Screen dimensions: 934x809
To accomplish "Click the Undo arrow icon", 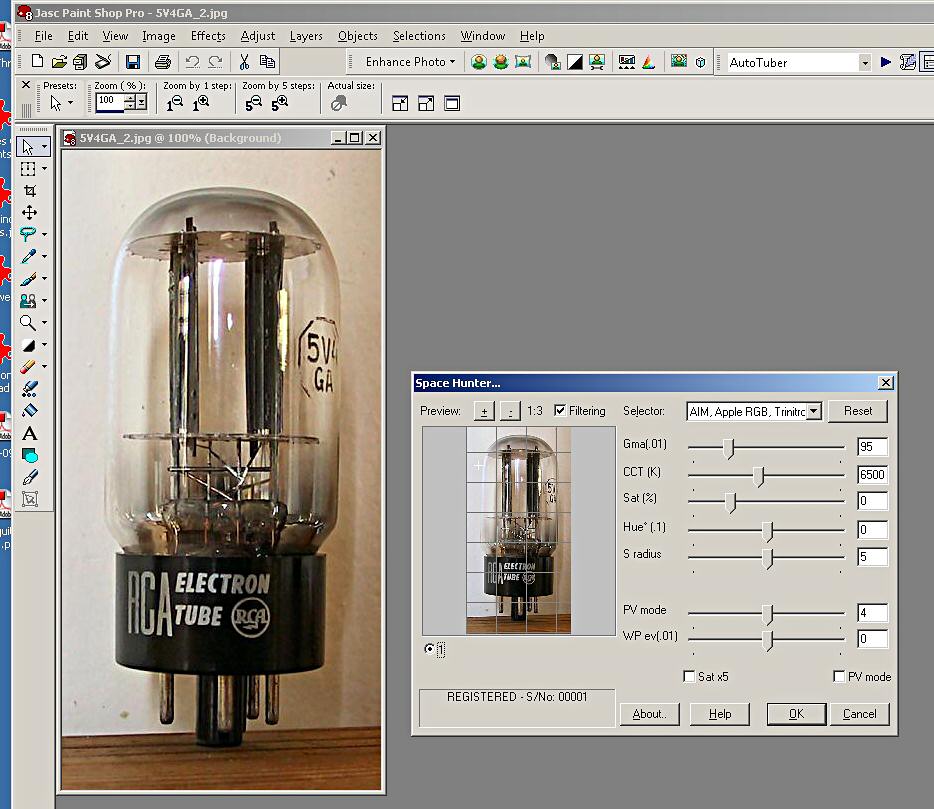I will point(192,61).
